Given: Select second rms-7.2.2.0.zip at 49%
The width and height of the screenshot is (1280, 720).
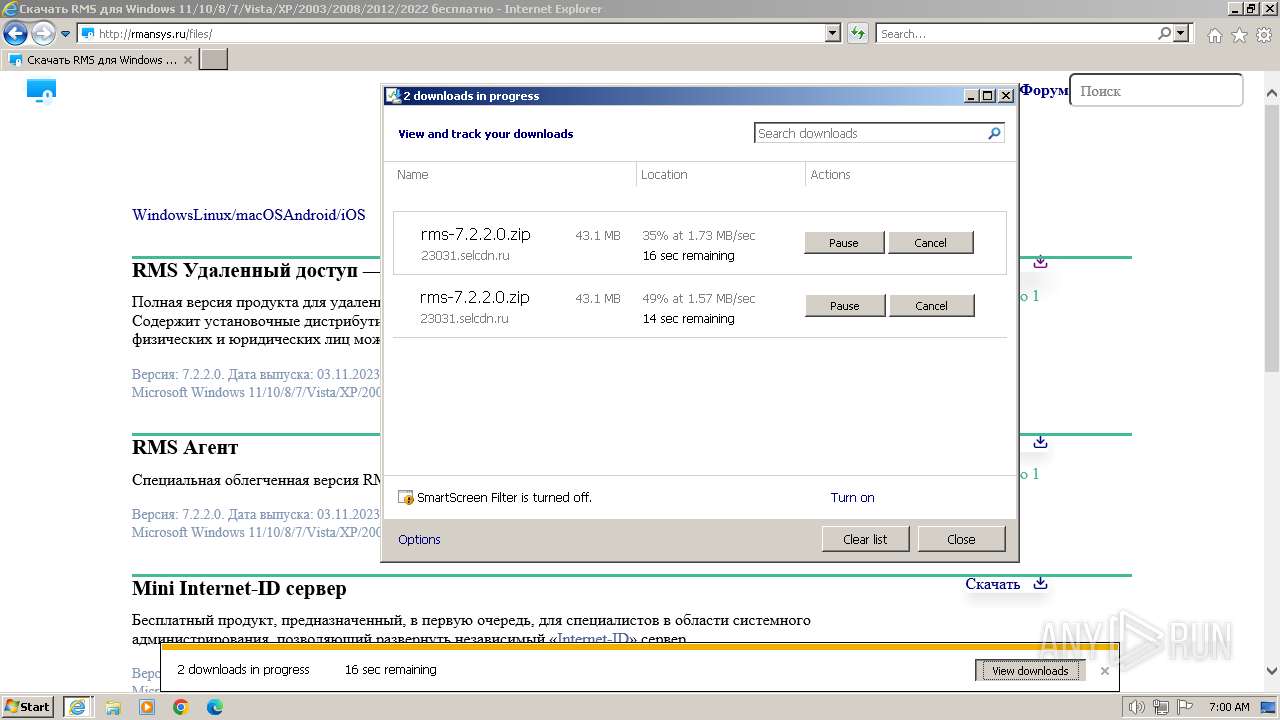Looking at the screenshot, I should click(x=699, y=306).
